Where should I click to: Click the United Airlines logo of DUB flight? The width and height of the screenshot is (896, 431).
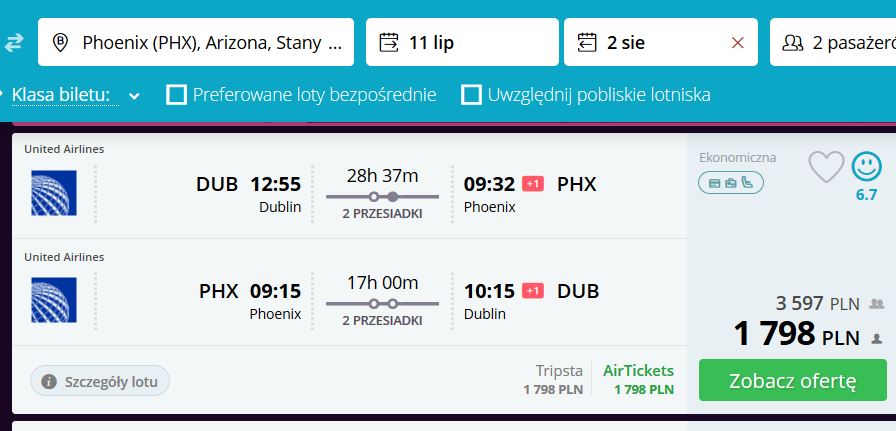tap(54, 193)
